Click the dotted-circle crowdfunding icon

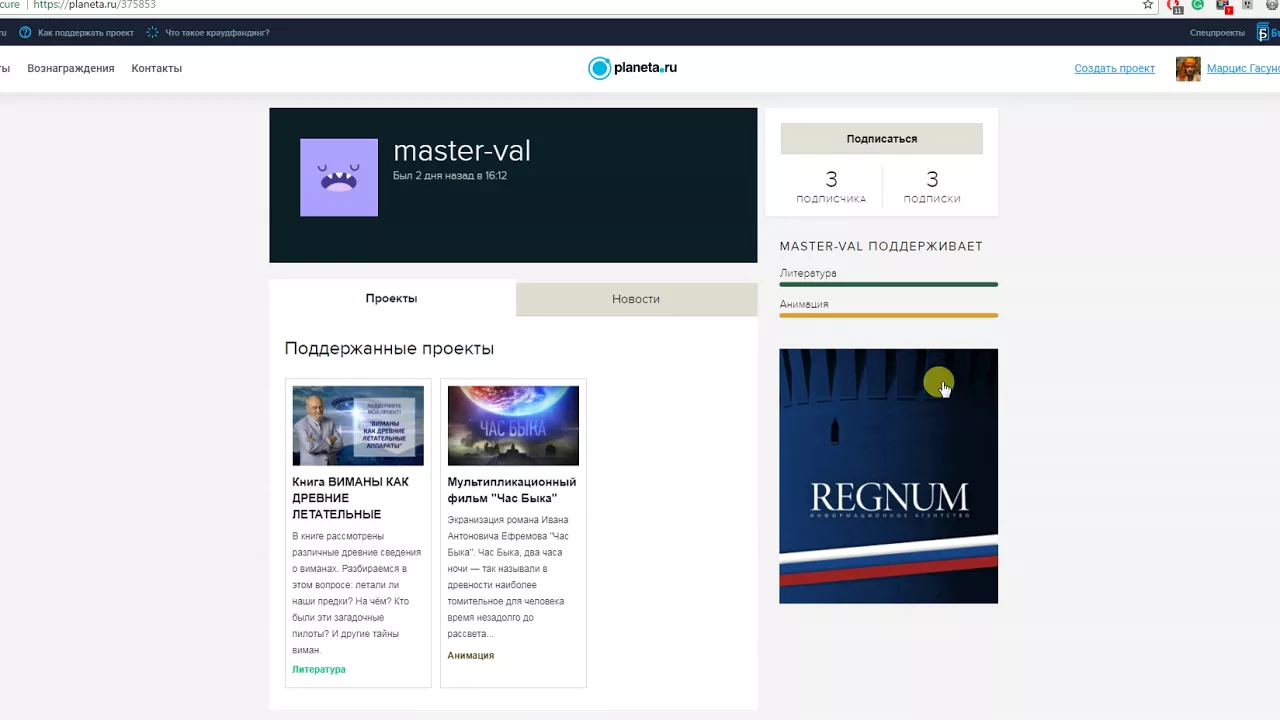point(152,32)
